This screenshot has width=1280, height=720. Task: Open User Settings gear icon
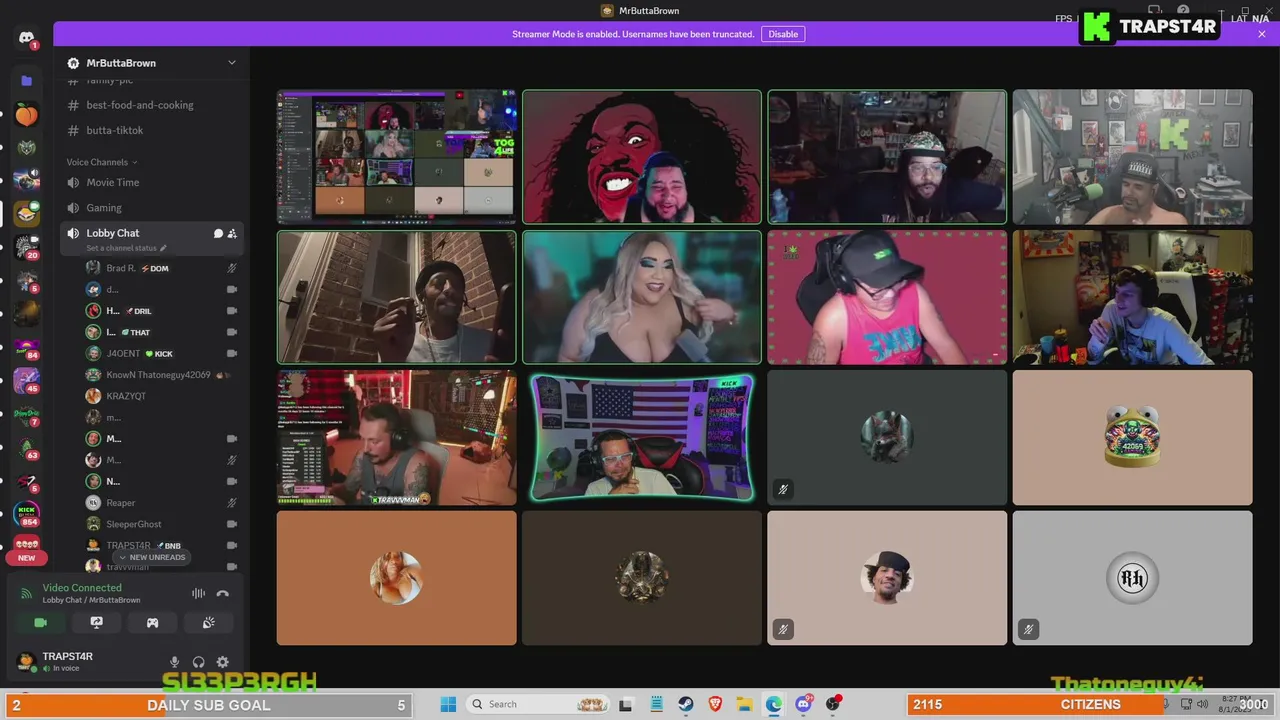pyautogui.click(x=222, y=662)
